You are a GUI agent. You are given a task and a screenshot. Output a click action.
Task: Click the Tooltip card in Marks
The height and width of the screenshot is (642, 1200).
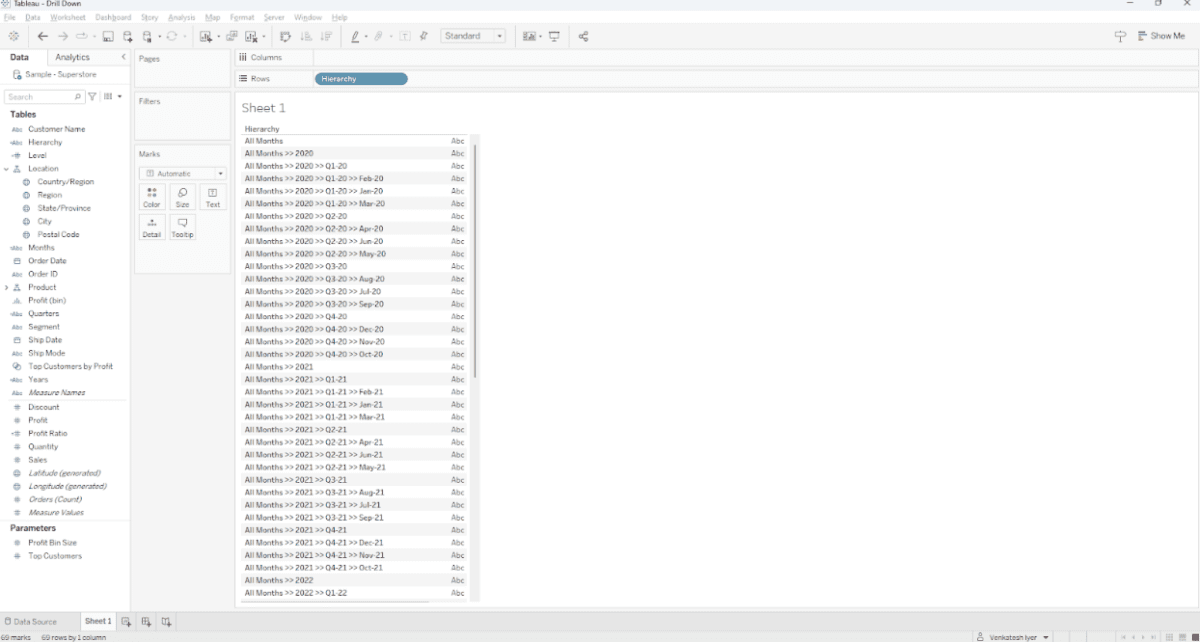click(x=182, y=227)
